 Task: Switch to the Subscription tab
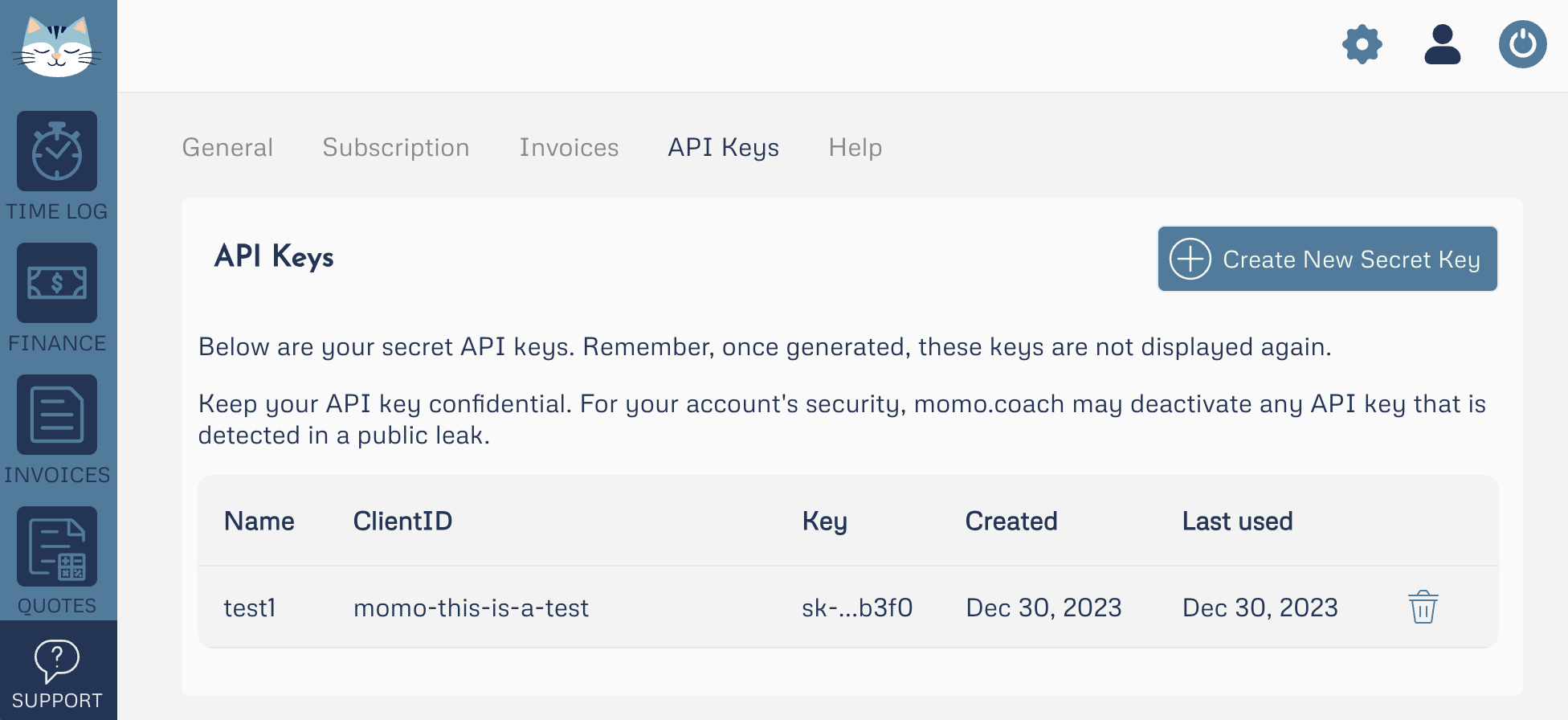click(x=396, y=147)
